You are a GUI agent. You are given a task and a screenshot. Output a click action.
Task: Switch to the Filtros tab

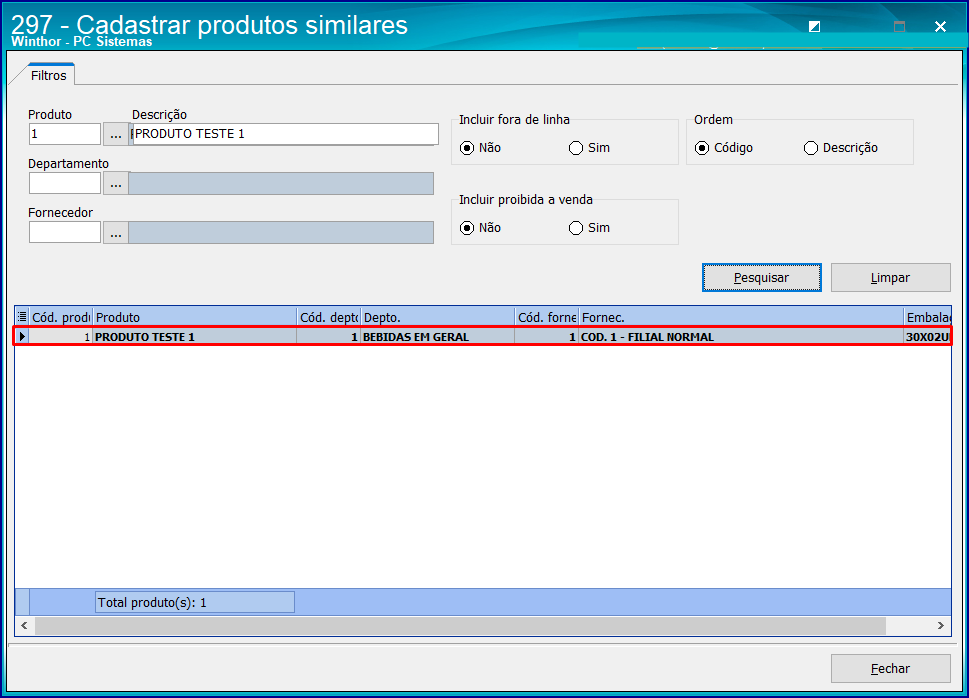click(x=49, y=75)
